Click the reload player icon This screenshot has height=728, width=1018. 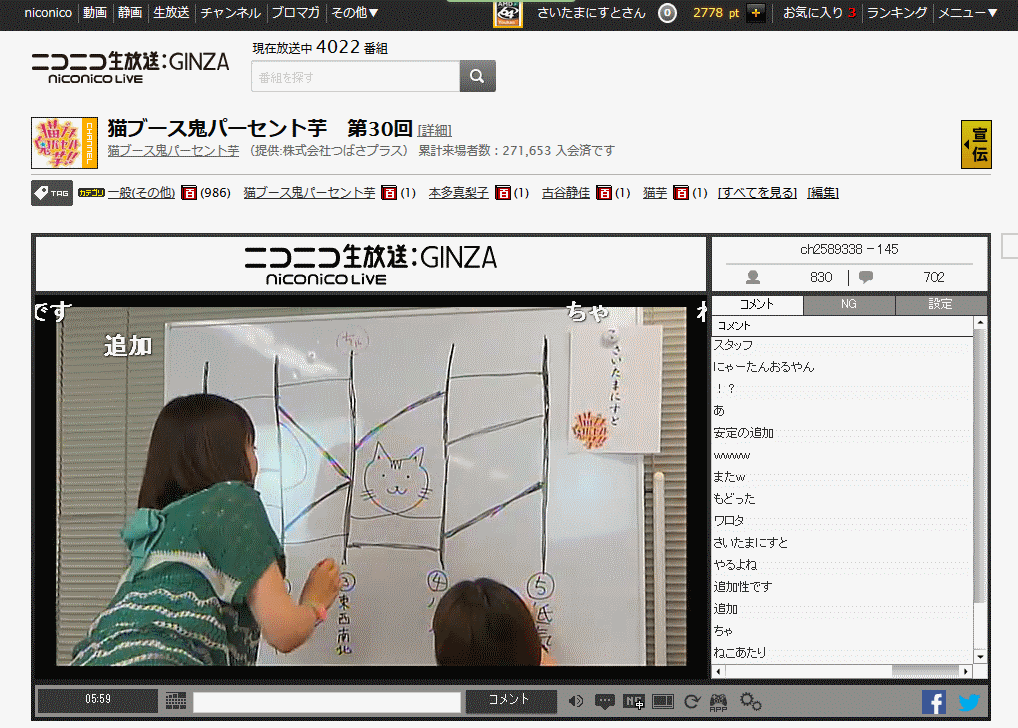click(x=691, y=701)
